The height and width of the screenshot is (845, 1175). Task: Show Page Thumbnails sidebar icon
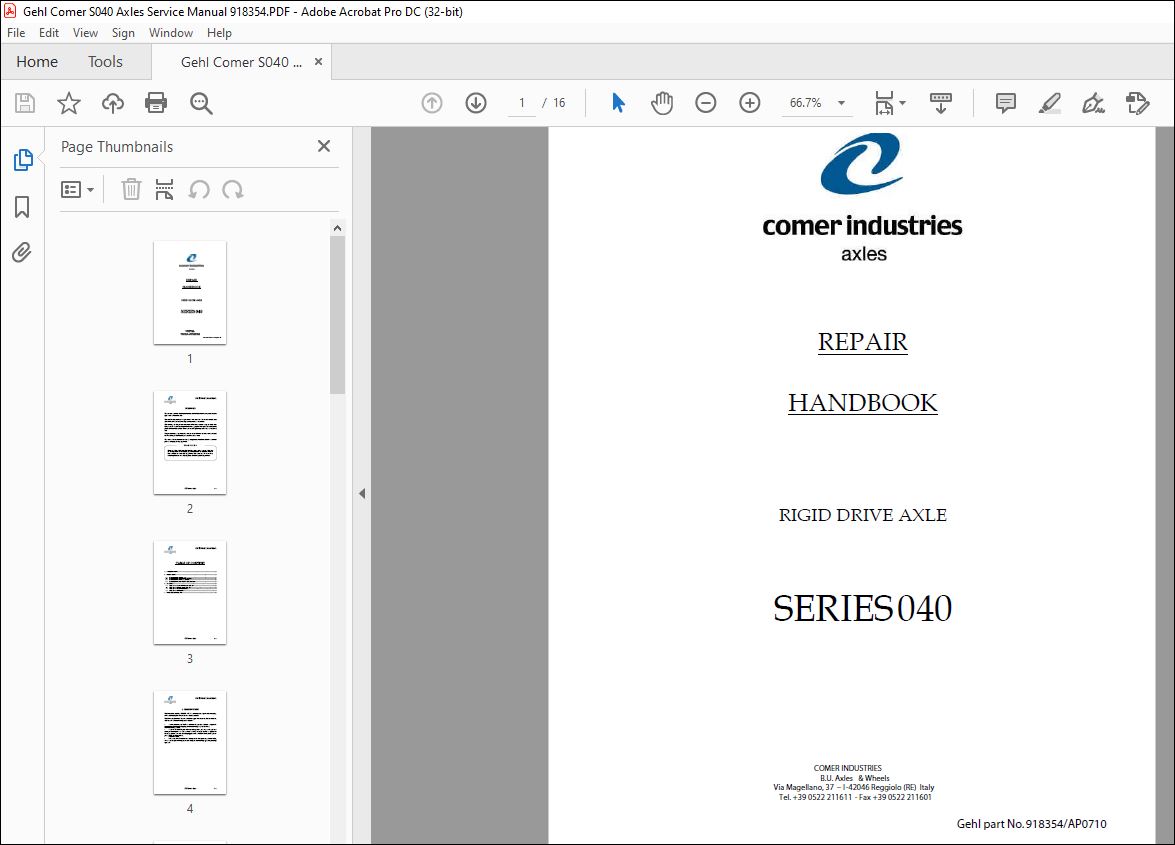22,160
